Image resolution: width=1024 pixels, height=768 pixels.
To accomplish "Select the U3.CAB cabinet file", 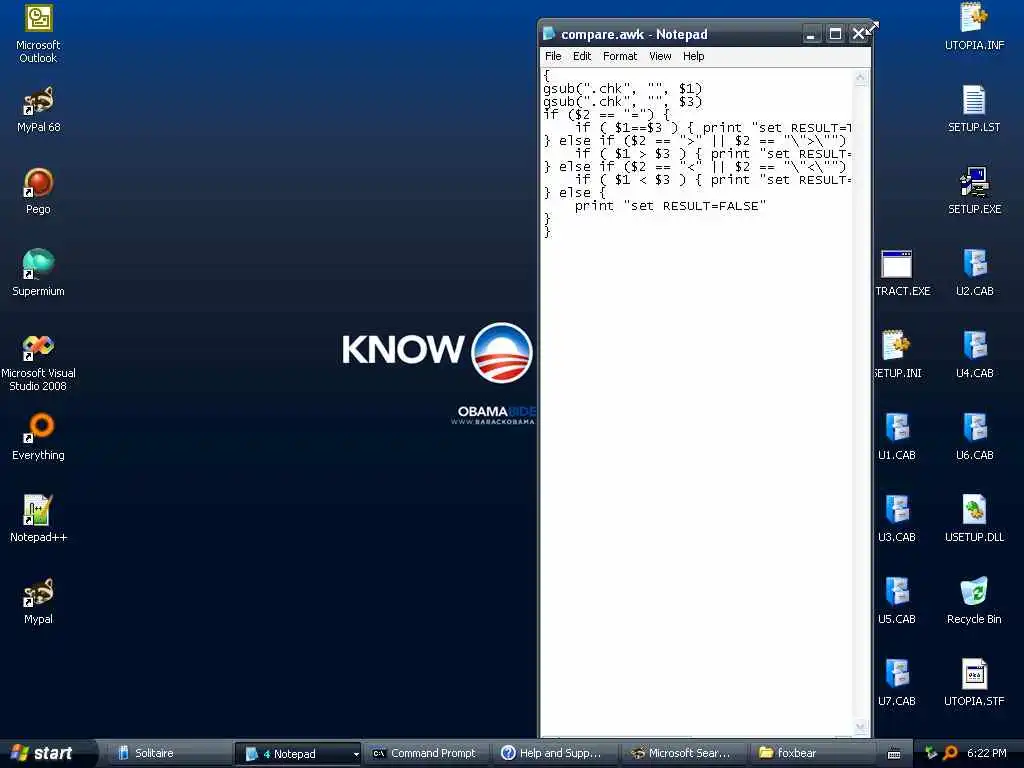I will tap(896, 519).
